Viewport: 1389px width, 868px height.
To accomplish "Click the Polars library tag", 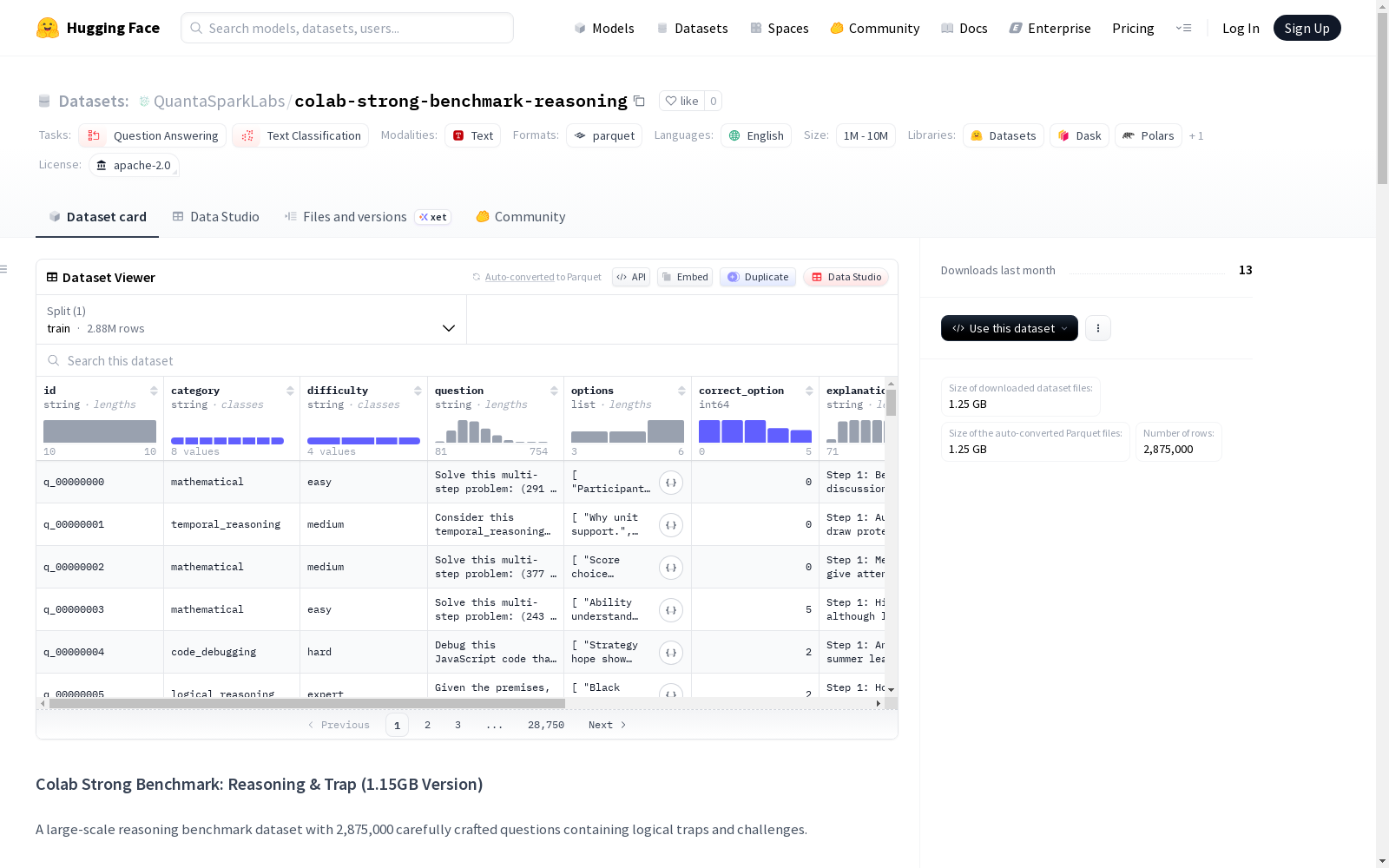I will 1149,135.
